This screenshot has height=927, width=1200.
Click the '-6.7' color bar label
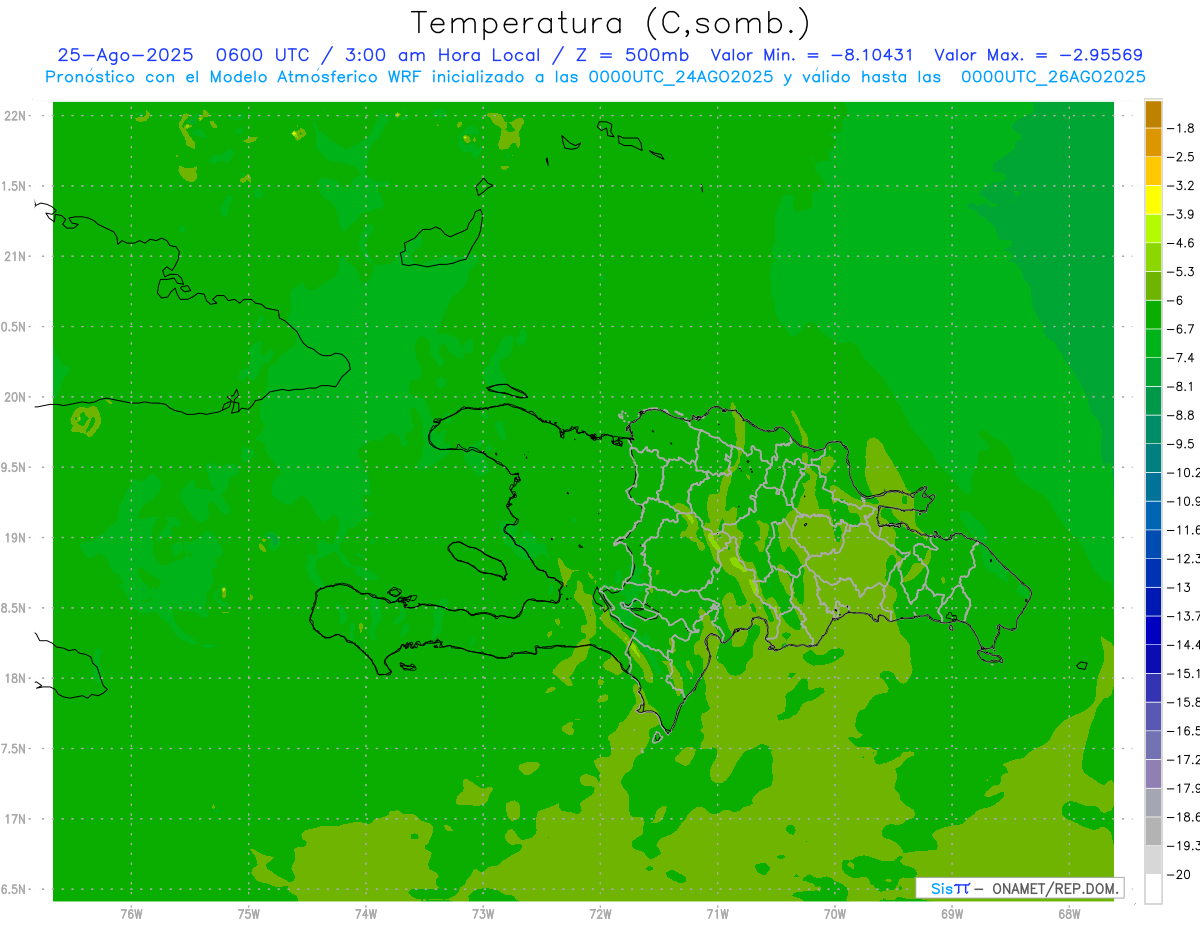1183,329
